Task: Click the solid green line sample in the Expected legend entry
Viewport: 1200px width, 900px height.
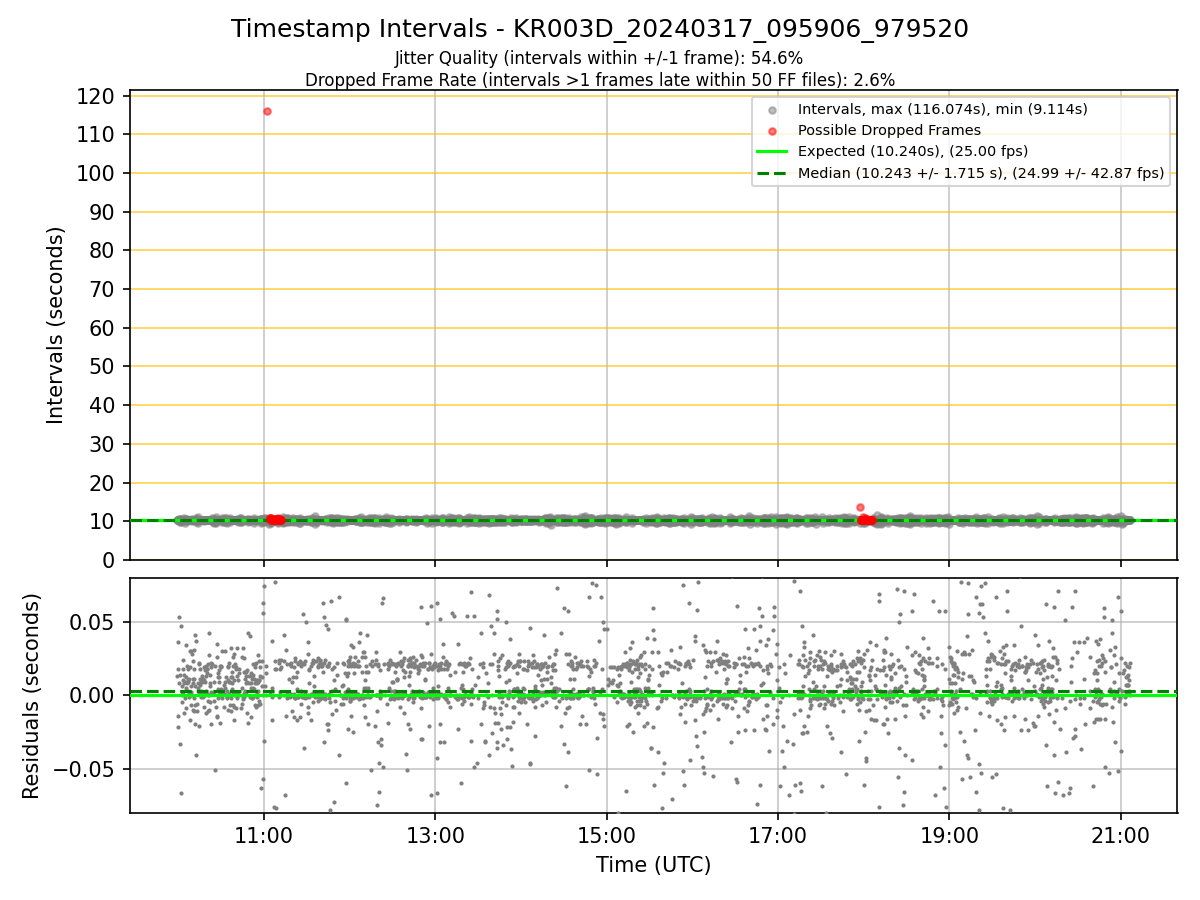Action: [x=772, y=152]
